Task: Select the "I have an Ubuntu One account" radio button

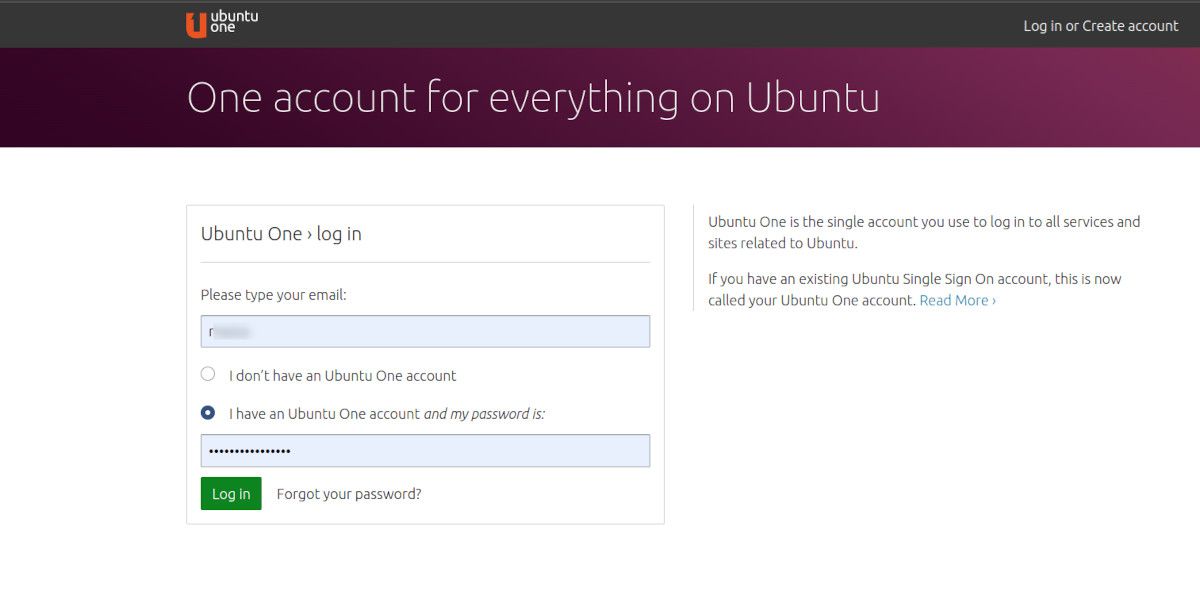Action: point(208,412)
